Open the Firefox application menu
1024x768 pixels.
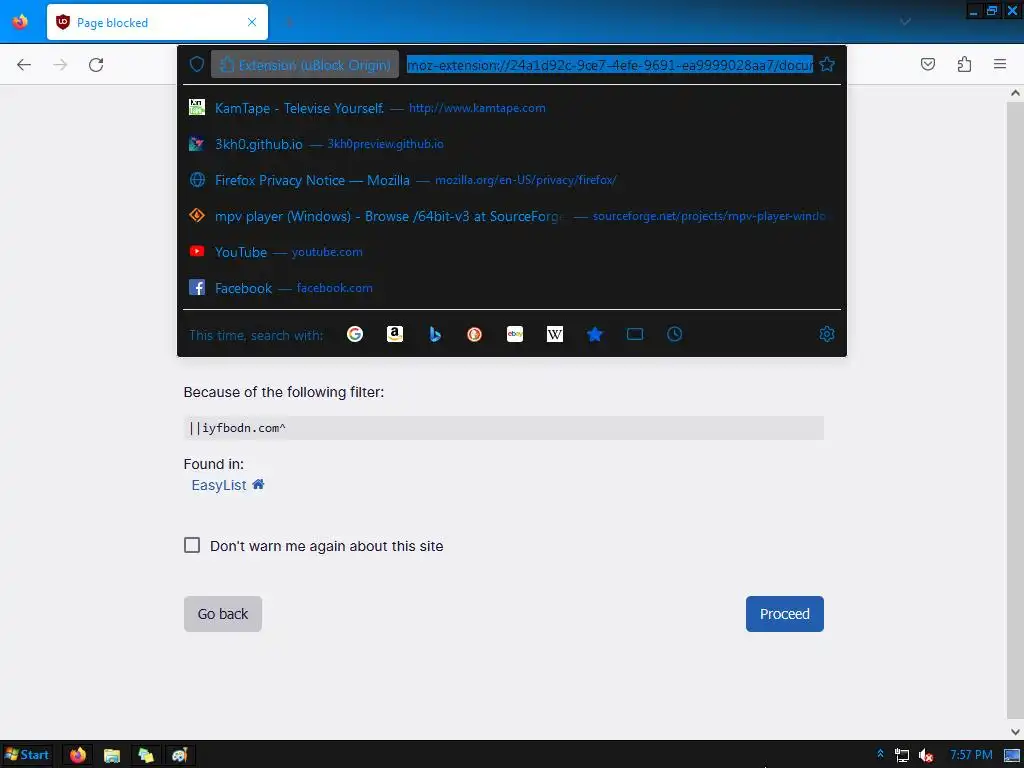pyautogui.click(x=1000, y=64)
